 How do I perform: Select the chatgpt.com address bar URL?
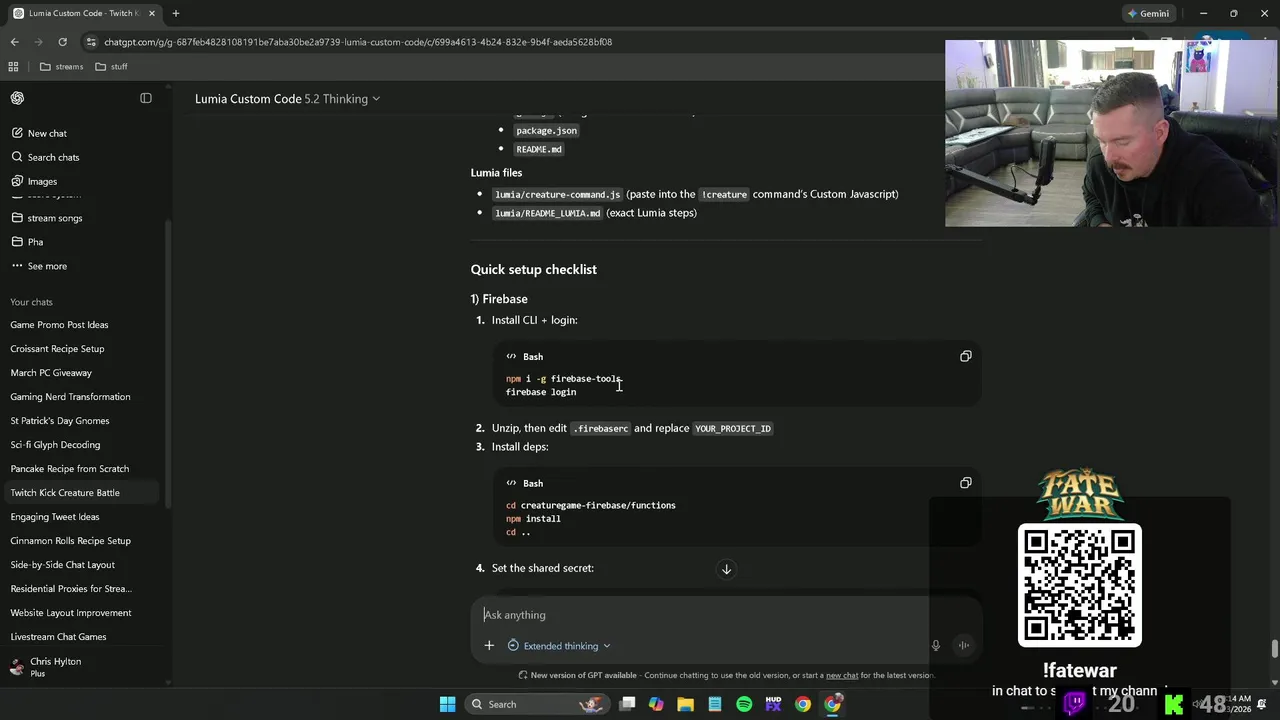(358, 42)
